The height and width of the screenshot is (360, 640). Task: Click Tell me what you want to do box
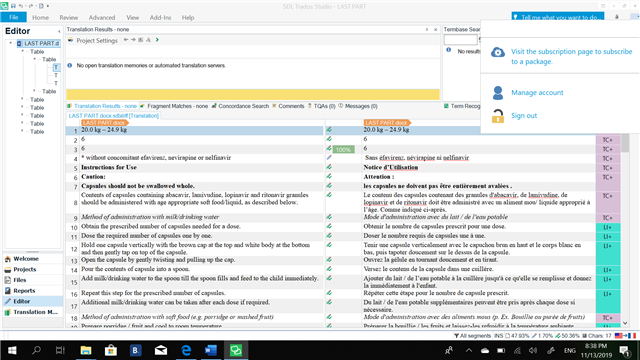[x=557, y=17]
